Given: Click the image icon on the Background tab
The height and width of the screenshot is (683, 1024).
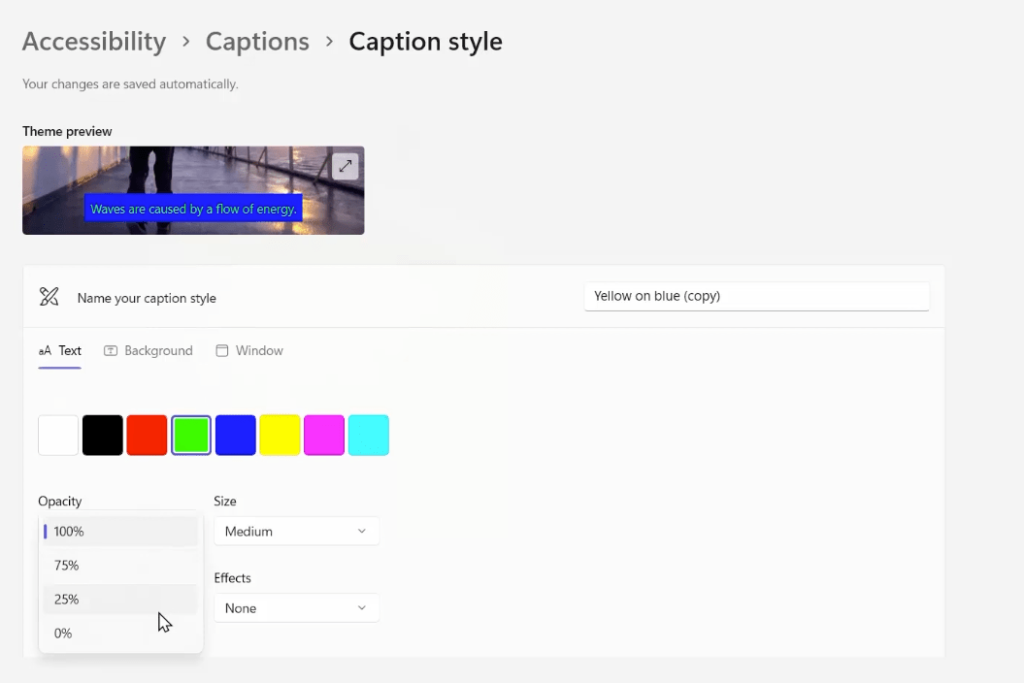Looking at the screenshot, I should pos(113,351).
